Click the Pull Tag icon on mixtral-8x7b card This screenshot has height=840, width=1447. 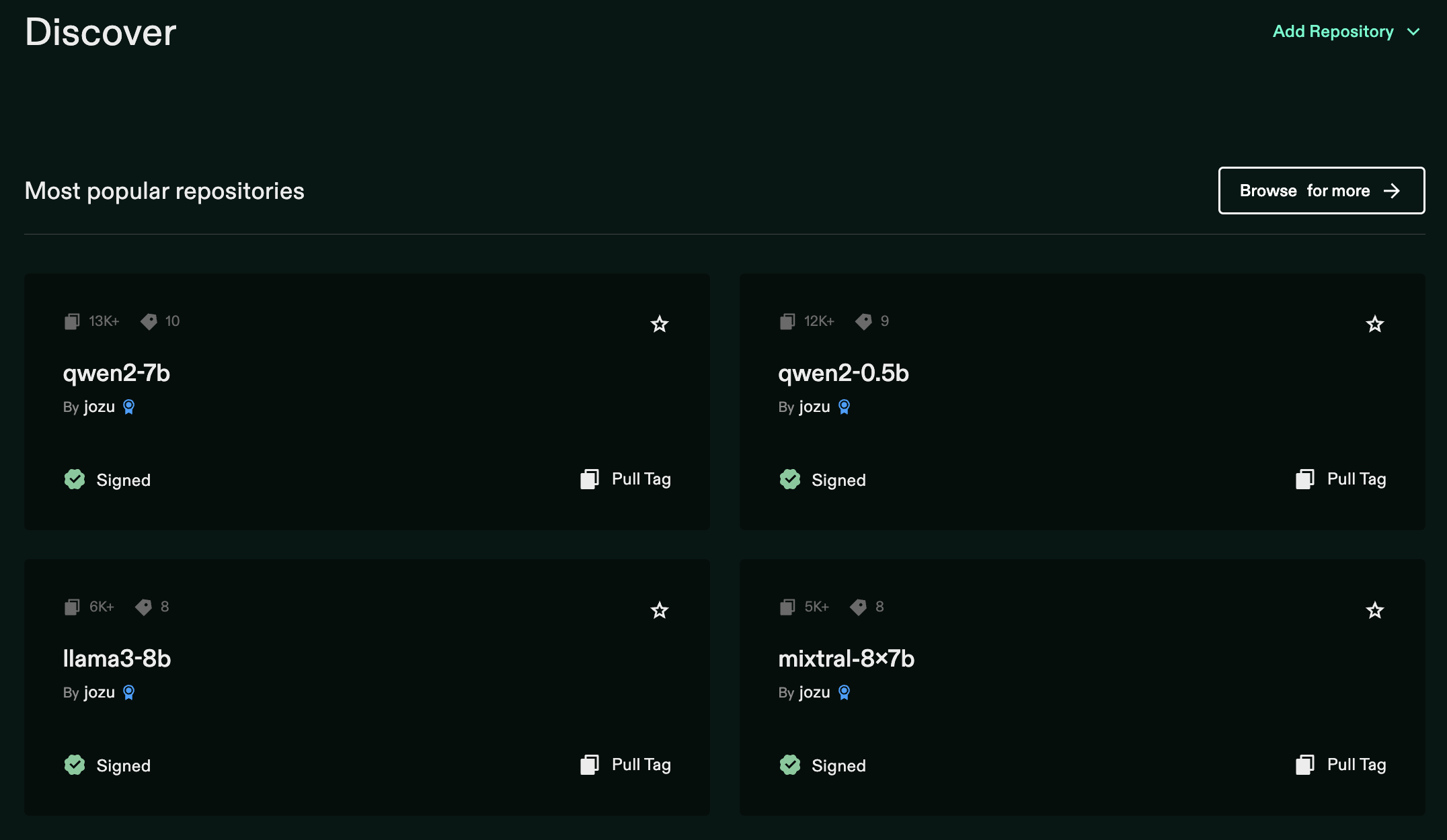pyautogui.click(x=1306, y=764)
